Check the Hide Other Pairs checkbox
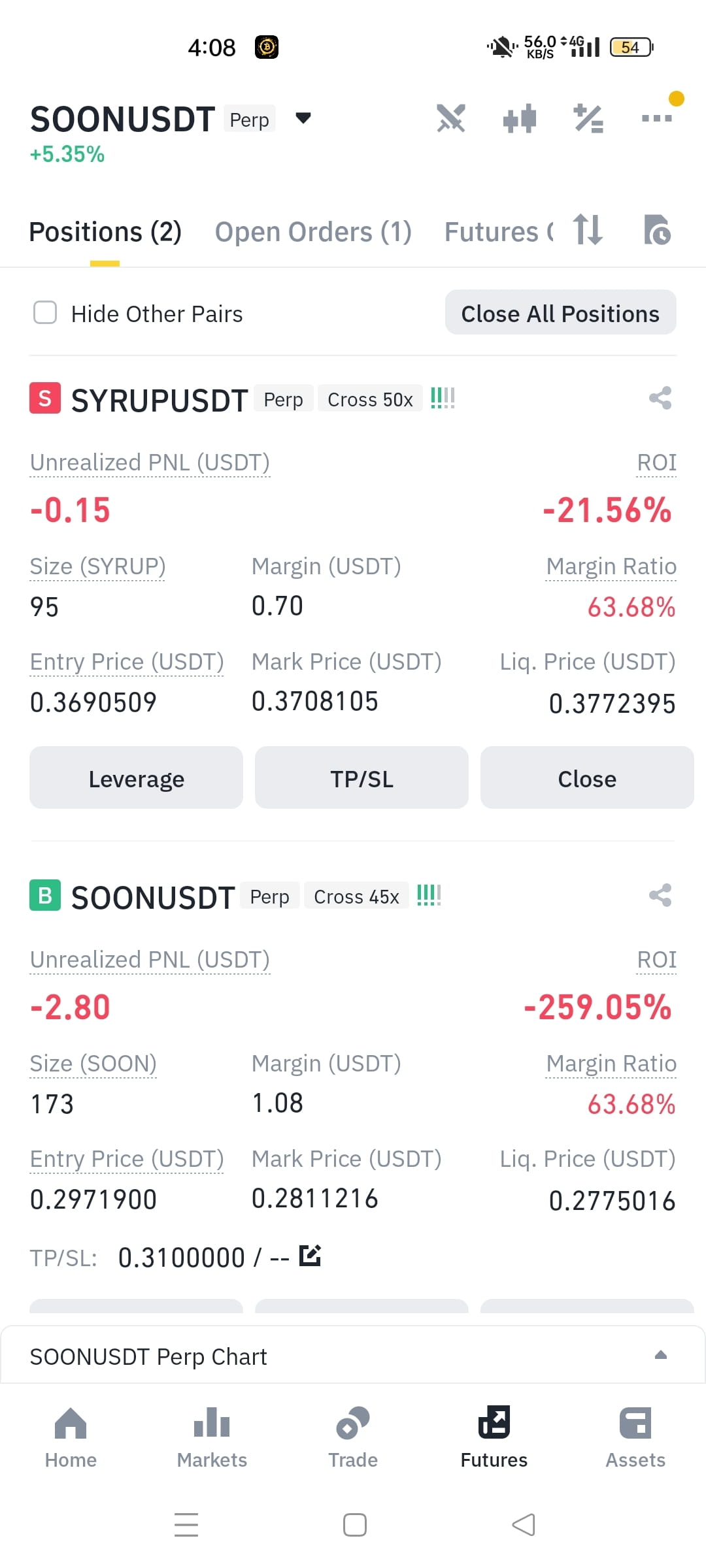Viewport: 706px width, 1568px height. tap(45, 313)
